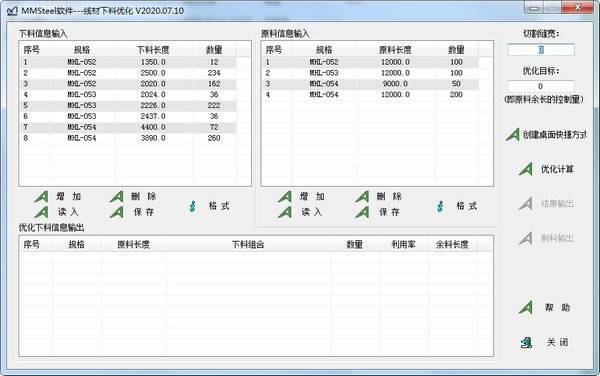Click the 关闭 exit icon
The height and width of the screenshot is (376, 600).
point(527,342)
